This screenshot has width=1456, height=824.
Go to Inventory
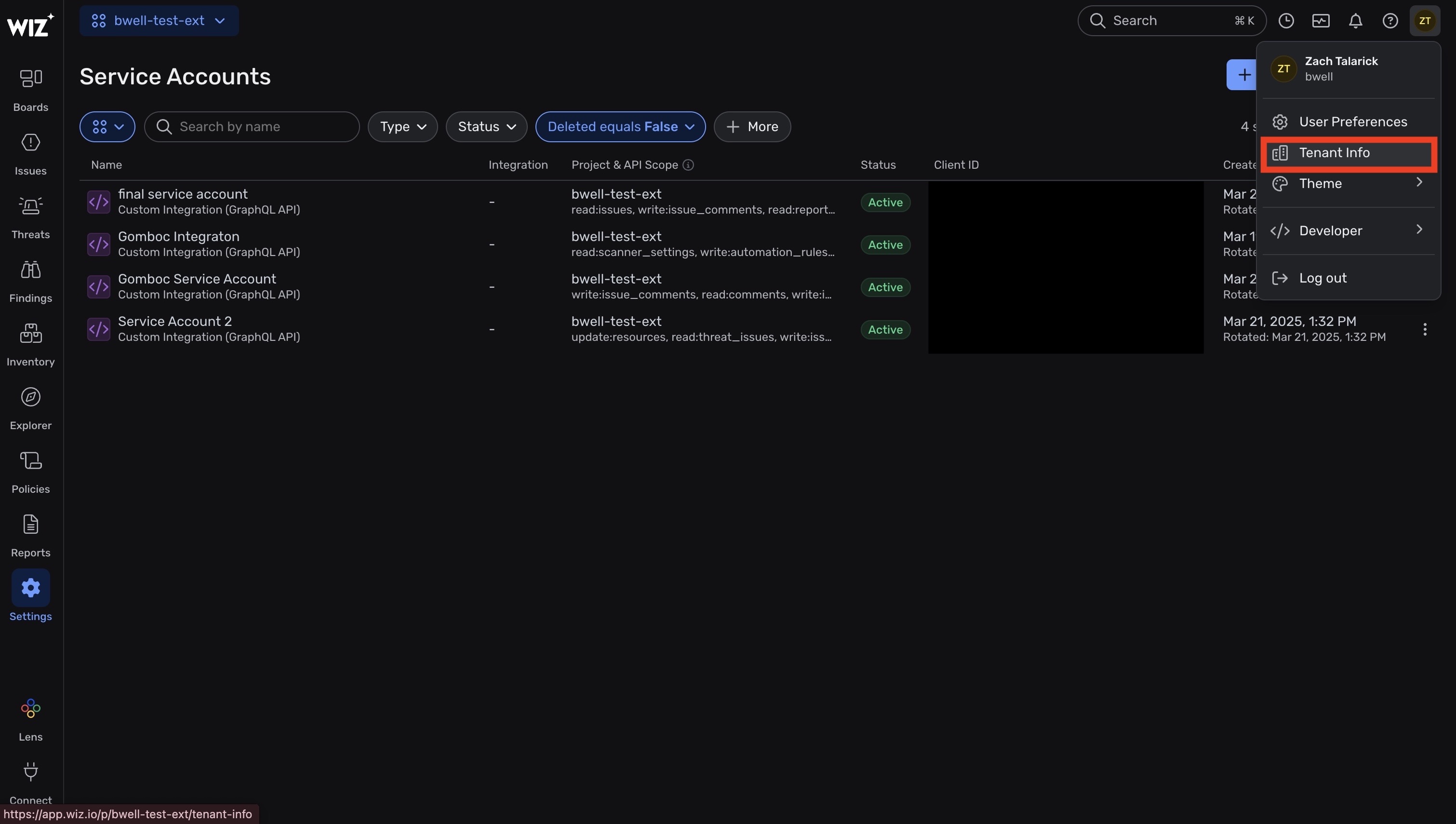[30, 345]
